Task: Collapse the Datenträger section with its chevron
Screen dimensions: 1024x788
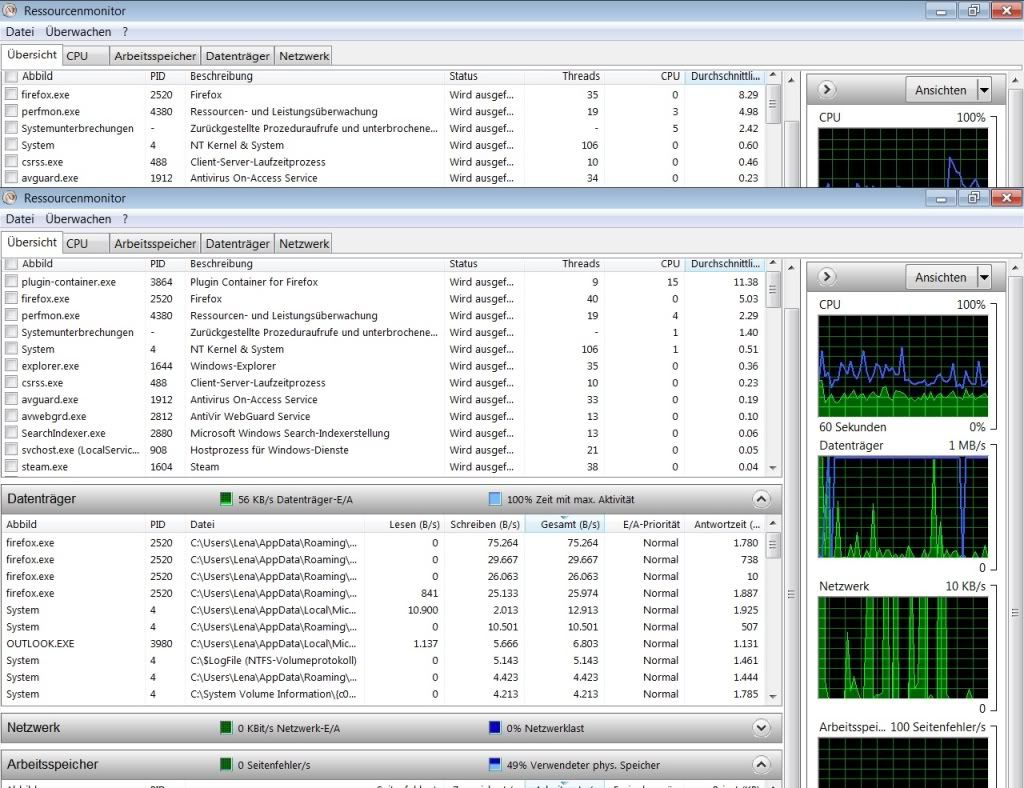Action: 761,499
